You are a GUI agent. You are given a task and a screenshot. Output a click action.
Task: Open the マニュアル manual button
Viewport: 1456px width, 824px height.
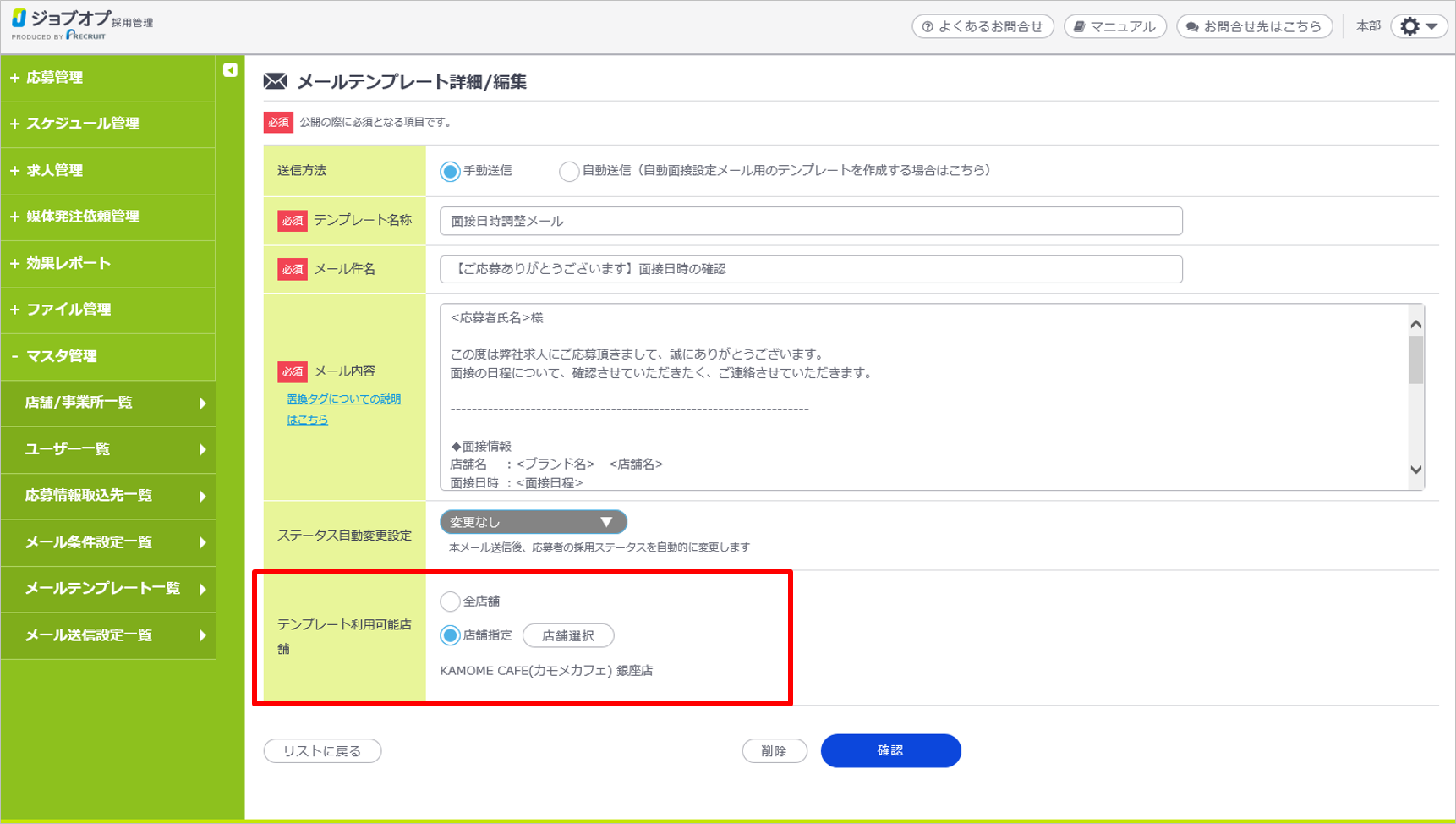pos(1114,26)
